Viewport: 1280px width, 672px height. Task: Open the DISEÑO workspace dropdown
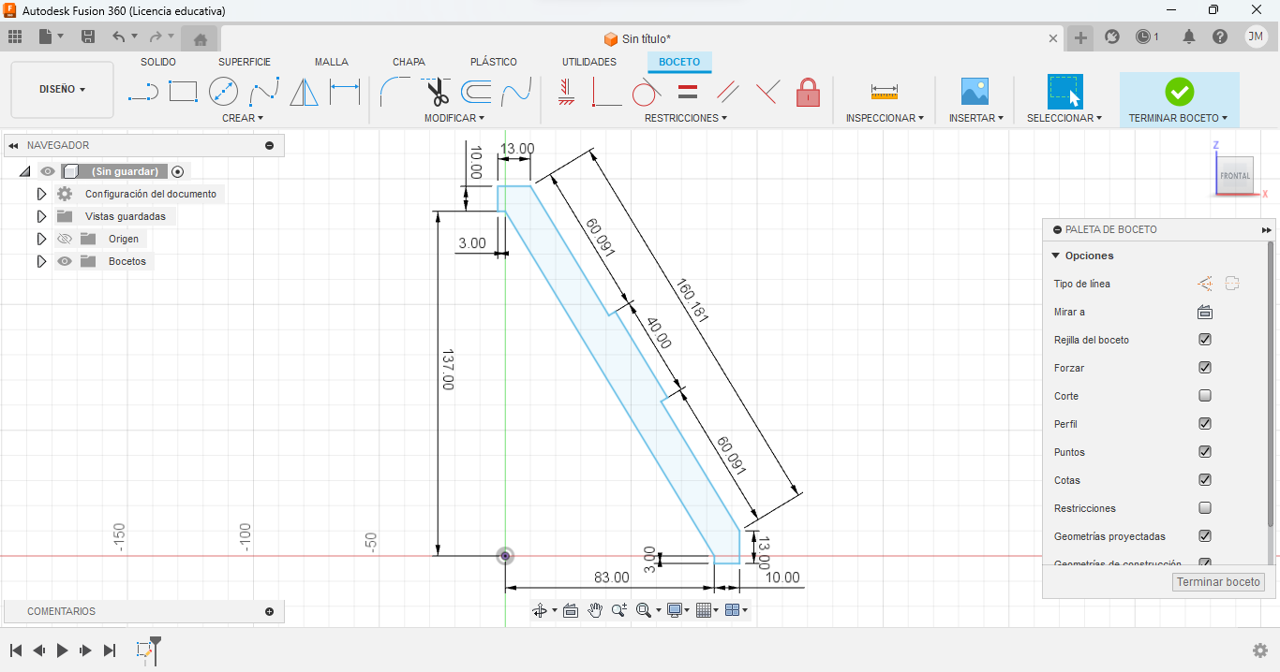(62, 89)
